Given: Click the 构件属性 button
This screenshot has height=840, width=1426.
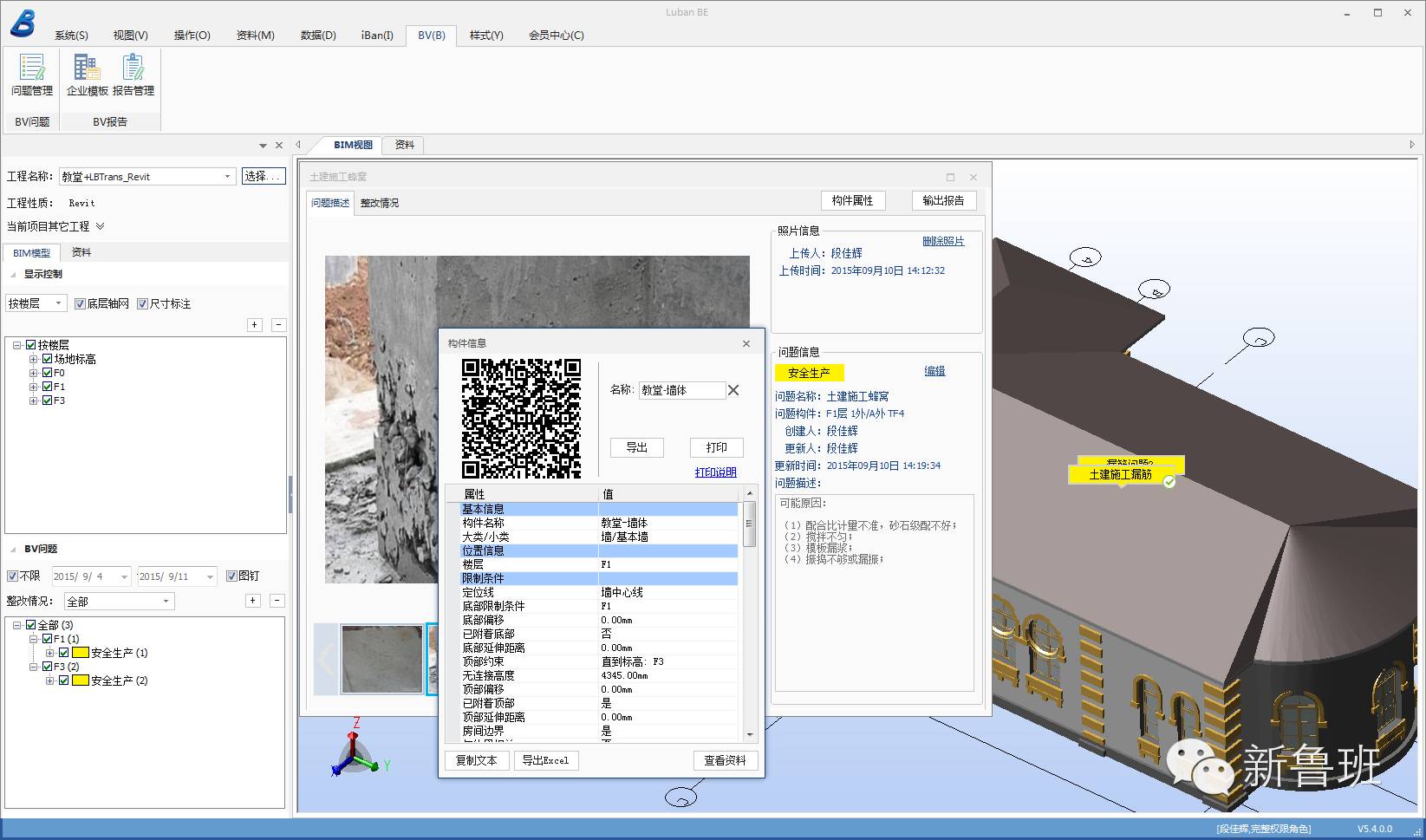Looking at the screenshot, I should (853, 201).
